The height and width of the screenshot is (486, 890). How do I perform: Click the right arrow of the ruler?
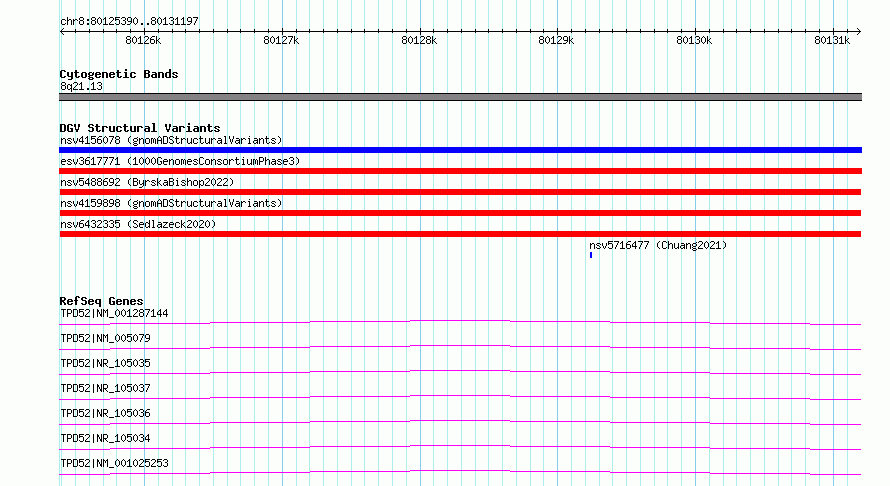coord(859,32)
